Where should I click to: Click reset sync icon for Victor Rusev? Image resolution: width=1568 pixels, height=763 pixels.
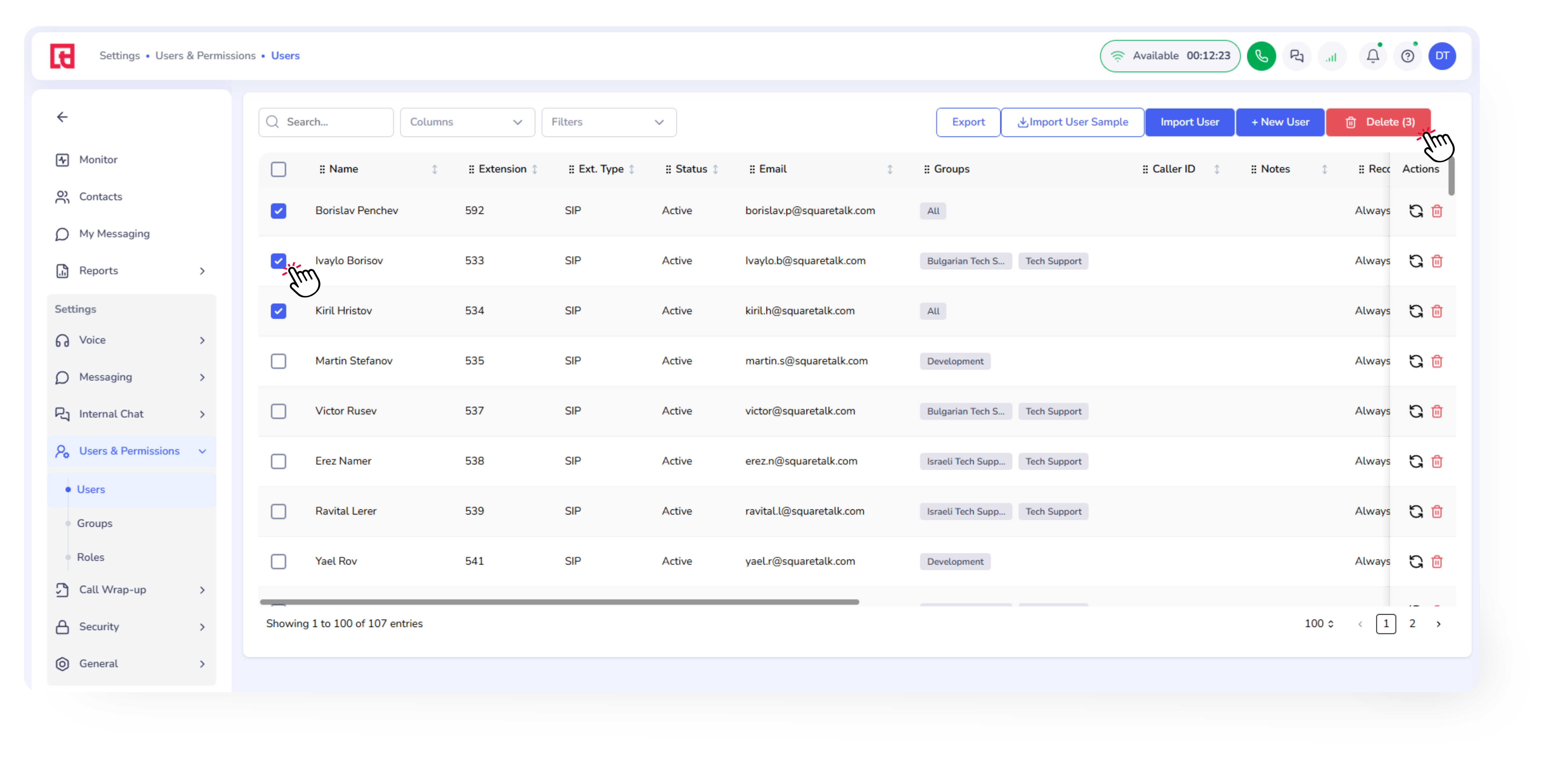[x=1416, y=411]
